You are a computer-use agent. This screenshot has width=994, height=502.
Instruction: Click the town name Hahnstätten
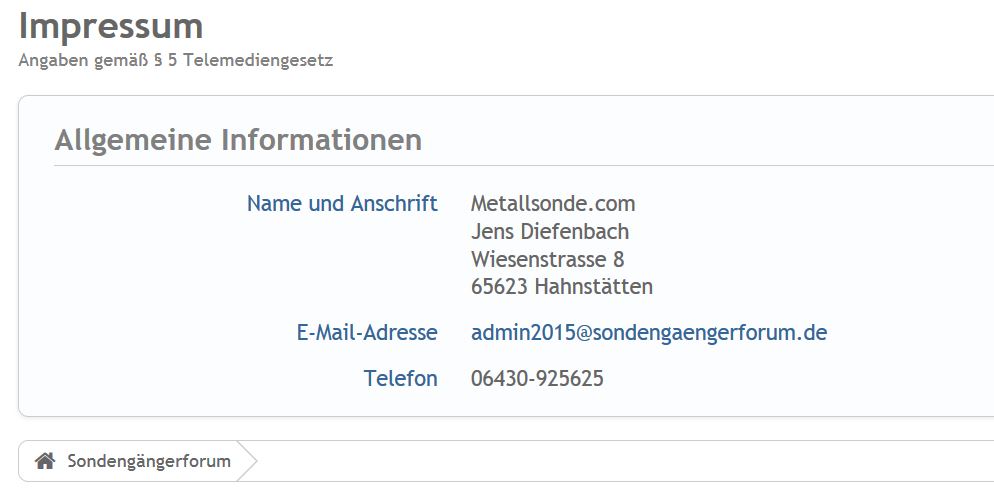(x=594, y=287)
